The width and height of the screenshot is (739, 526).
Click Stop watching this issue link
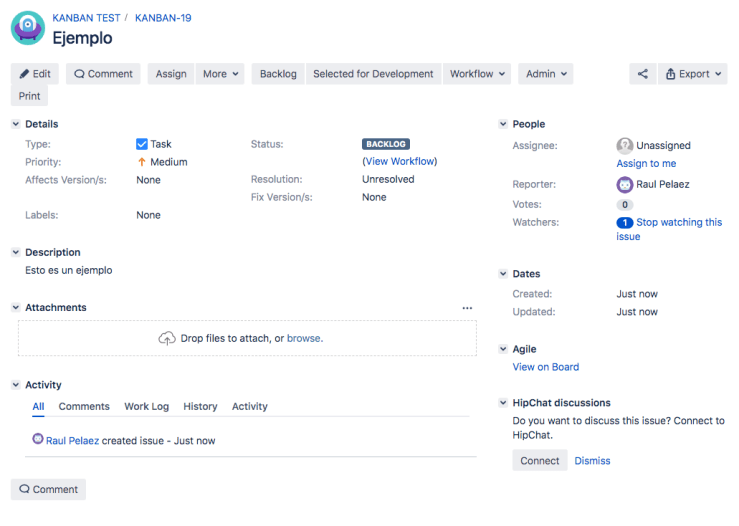click(678, 223)
